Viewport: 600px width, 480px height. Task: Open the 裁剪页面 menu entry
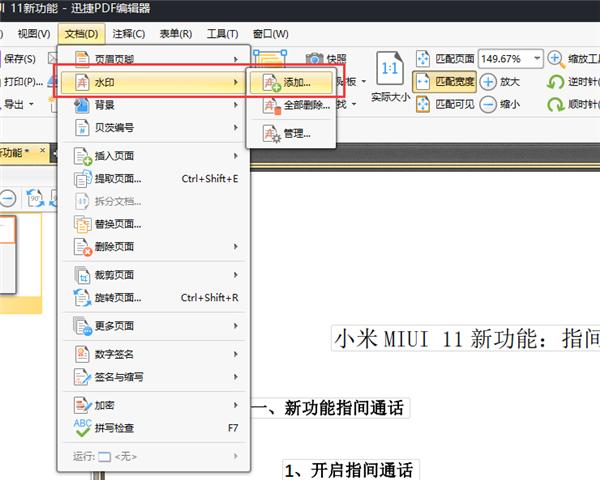point(154,275)
